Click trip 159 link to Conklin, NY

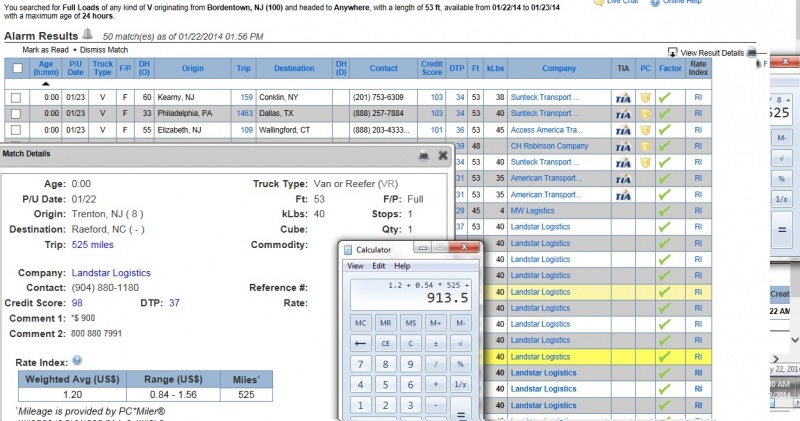click(x=246, y=97)
